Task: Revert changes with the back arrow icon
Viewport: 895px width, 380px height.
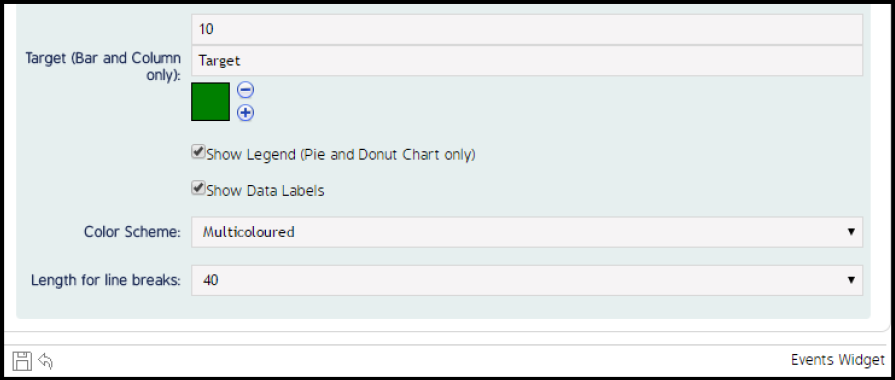Action: pos(46,361)
